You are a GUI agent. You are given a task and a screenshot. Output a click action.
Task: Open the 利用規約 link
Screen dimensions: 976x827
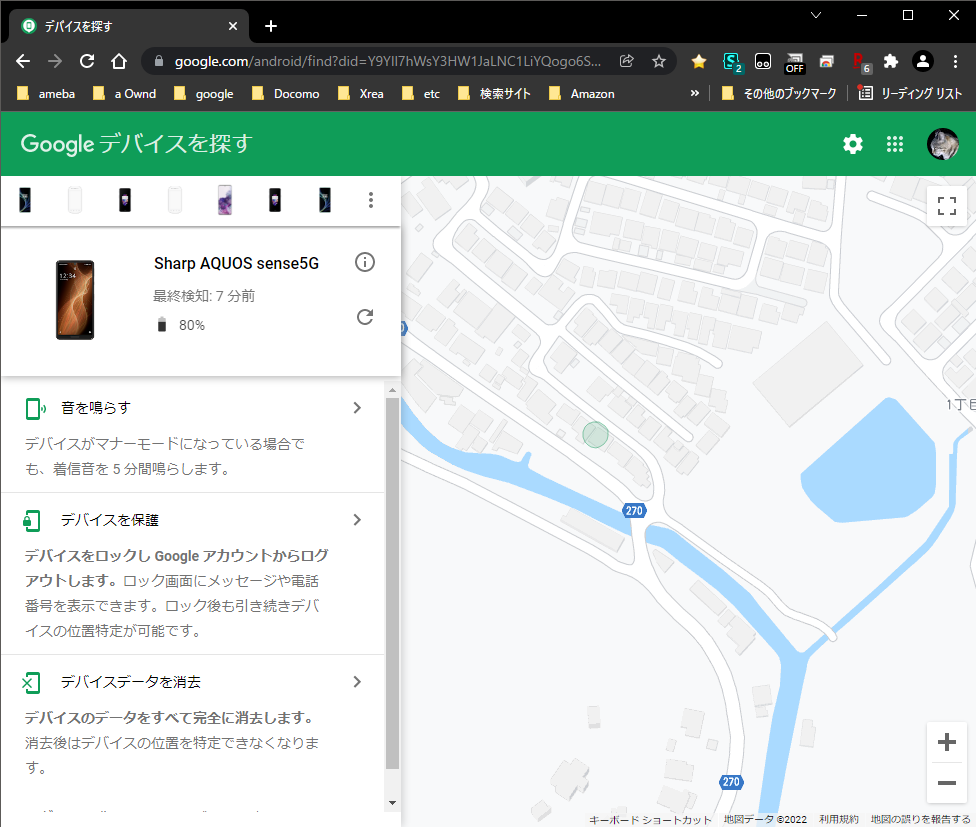point(838,820)
